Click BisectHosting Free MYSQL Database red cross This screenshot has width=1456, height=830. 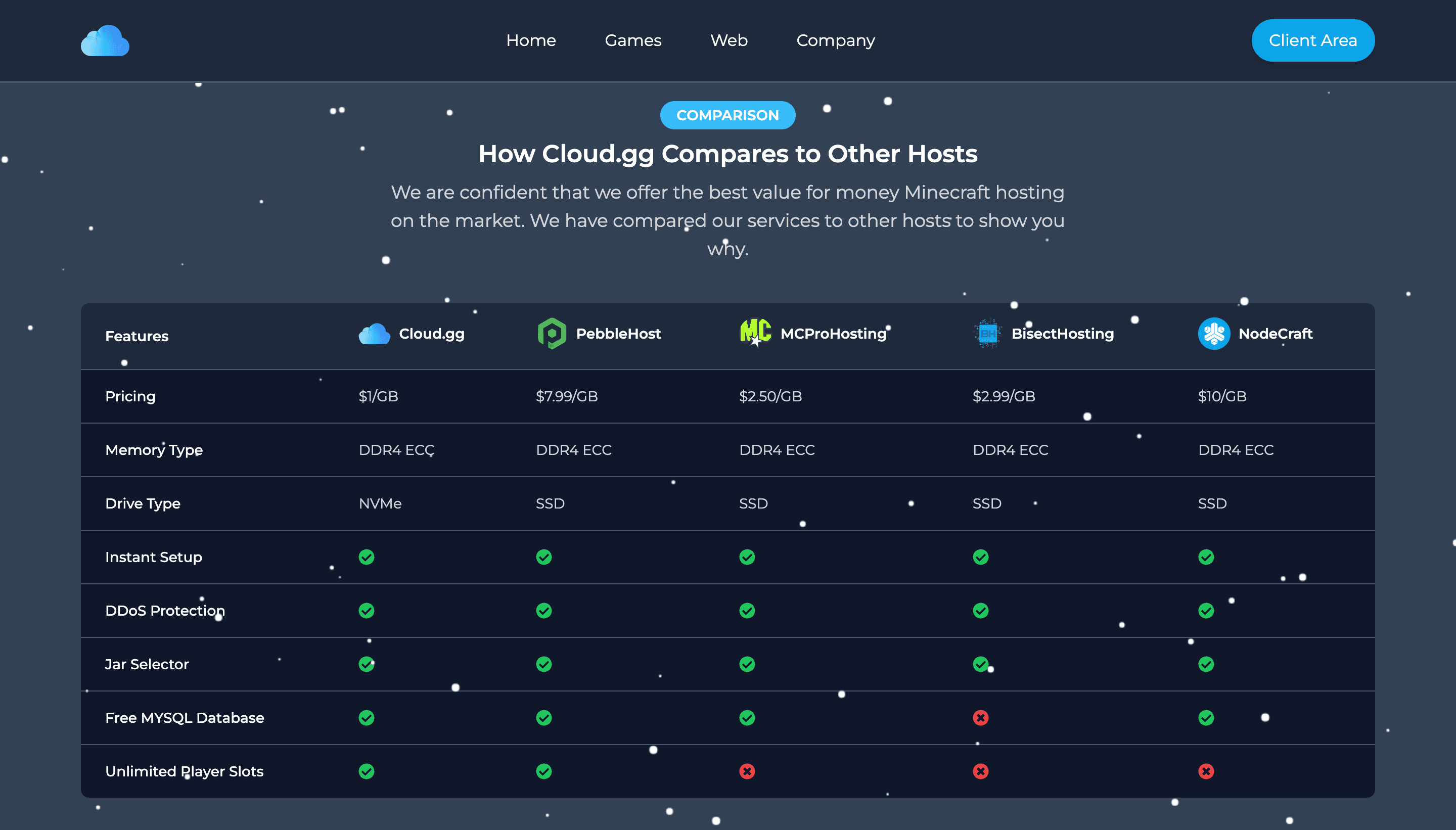[x=981, y=718]
